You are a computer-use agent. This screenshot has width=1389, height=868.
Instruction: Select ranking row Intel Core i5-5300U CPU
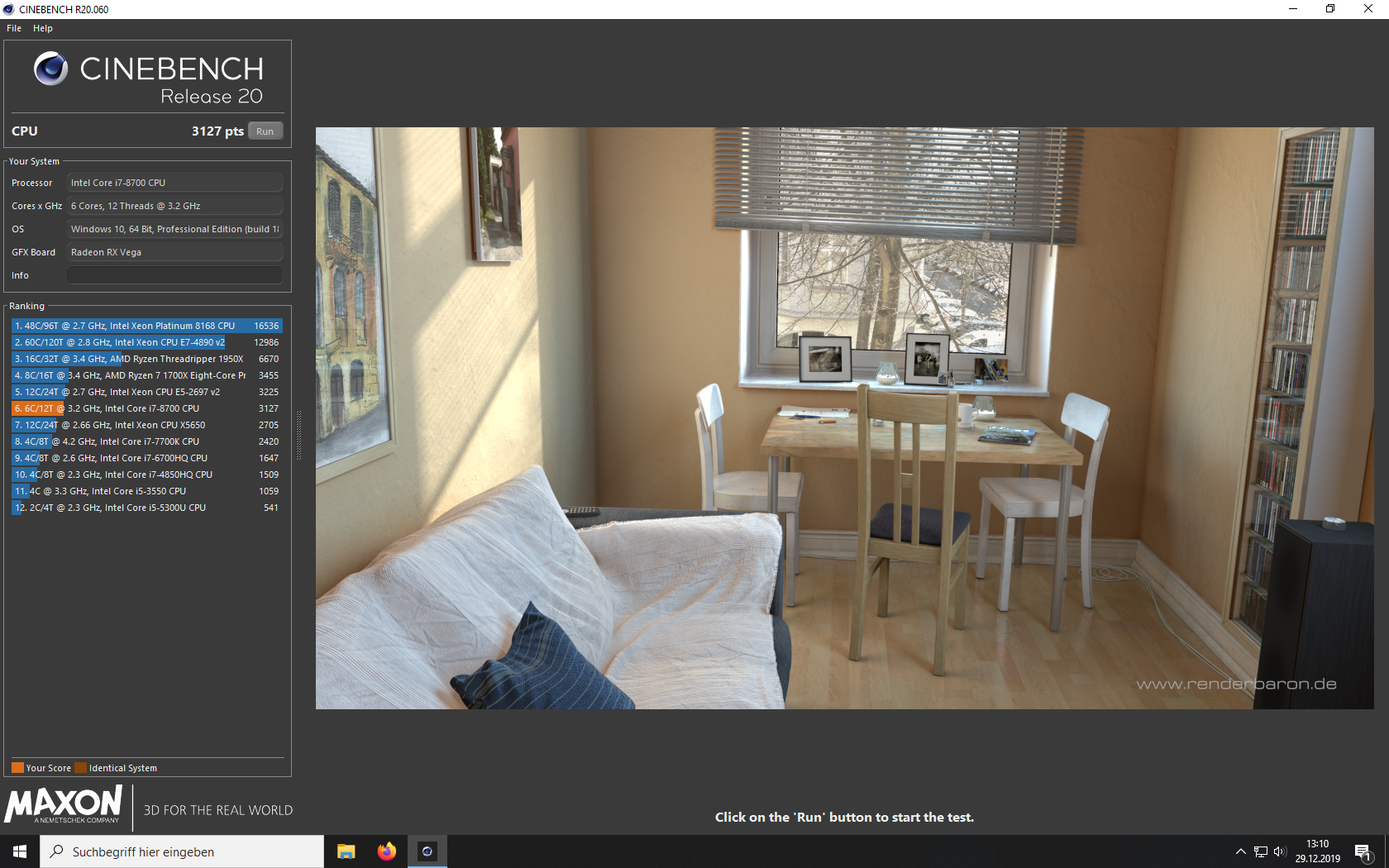(147, 508)
